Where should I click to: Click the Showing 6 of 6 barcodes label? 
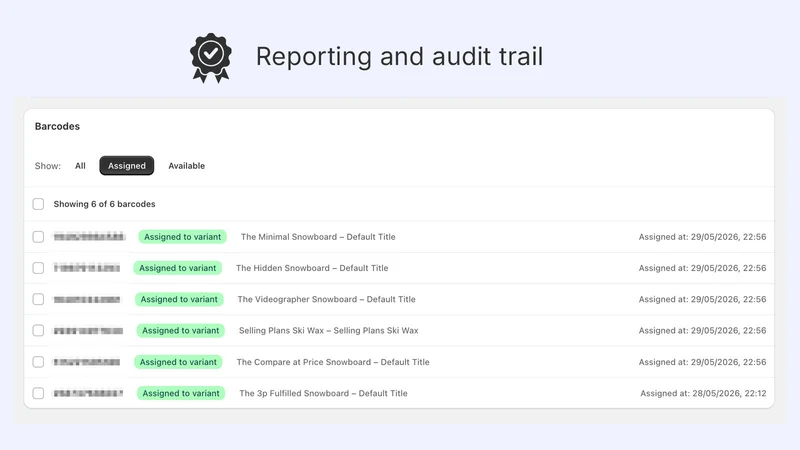click(104, 204)
